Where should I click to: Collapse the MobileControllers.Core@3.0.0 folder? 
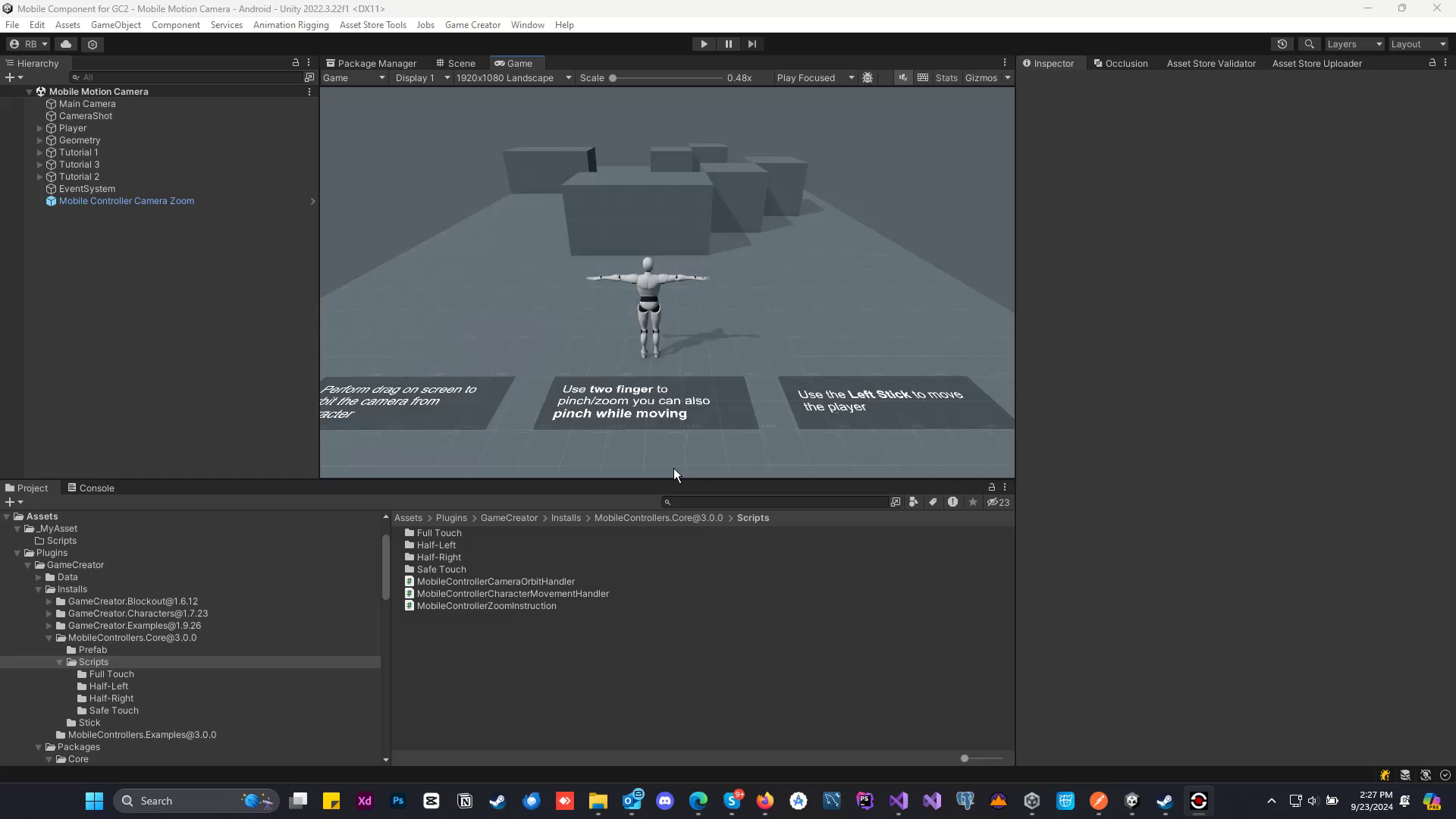(x=49, y=638)
